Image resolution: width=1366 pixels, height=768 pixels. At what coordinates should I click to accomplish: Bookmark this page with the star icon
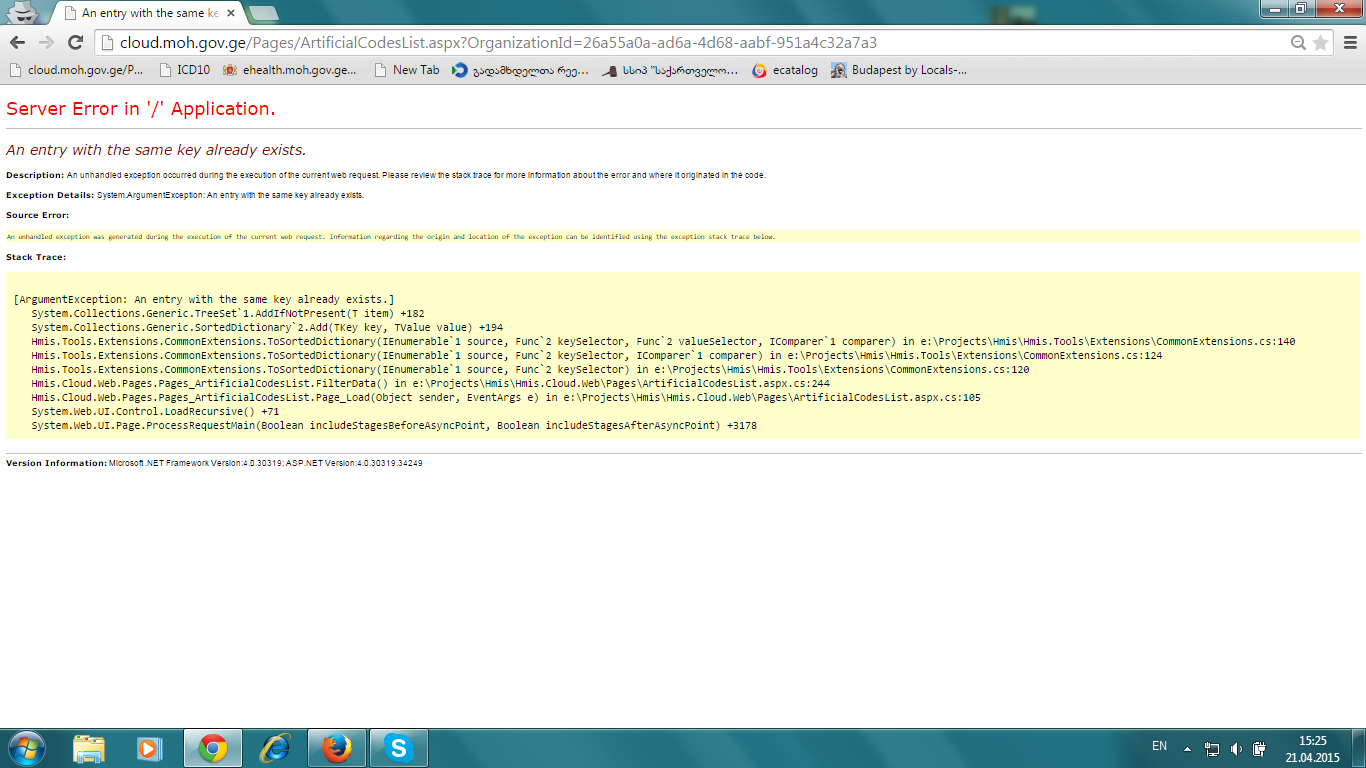coord(1320,43)
